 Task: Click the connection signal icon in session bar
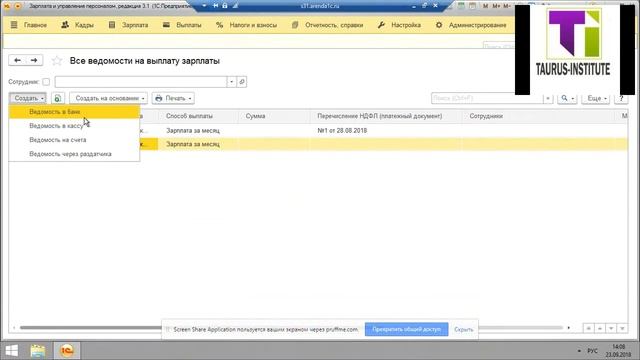click(x=236, y=6)
